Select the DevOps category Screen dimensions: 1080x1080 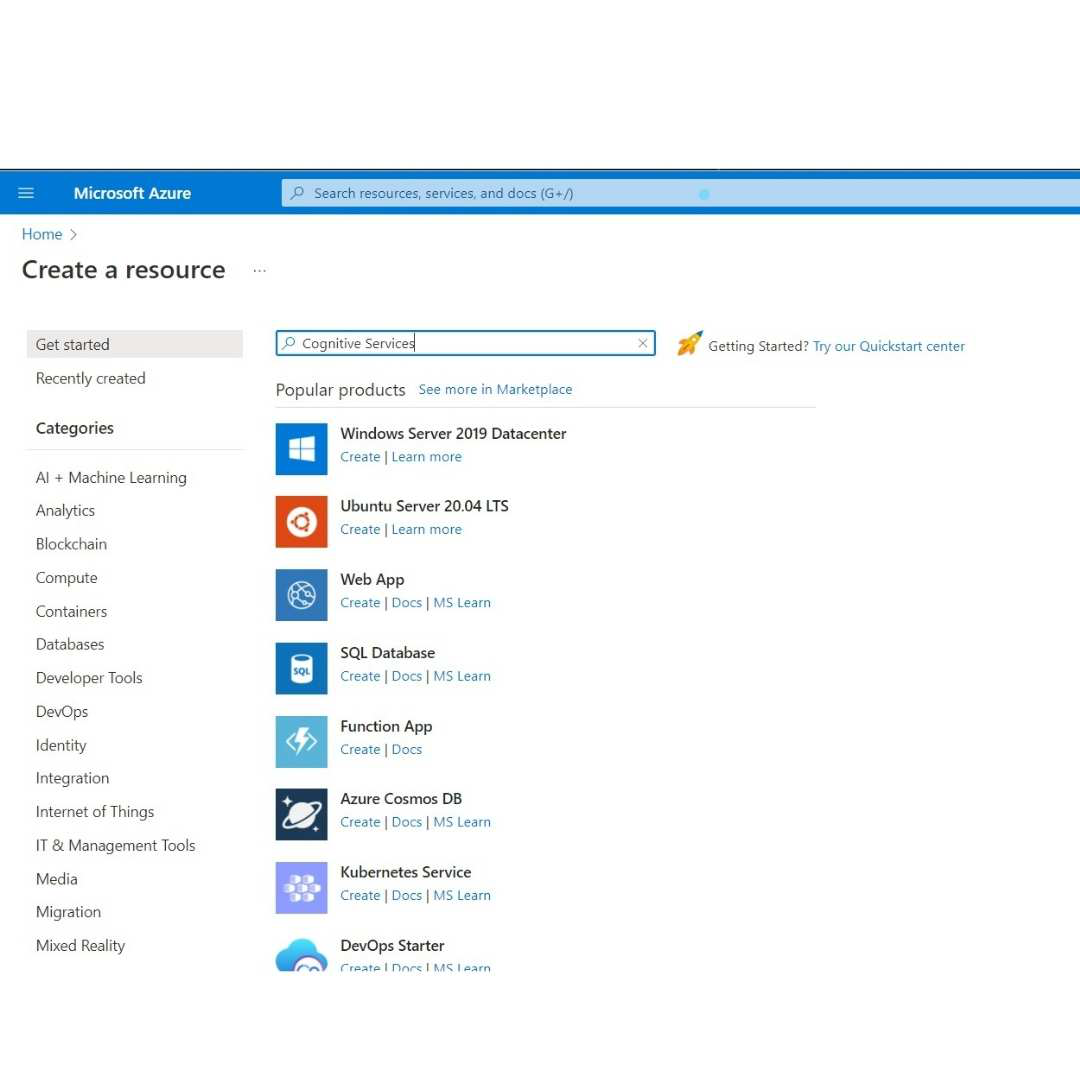[x=62, y=712]
